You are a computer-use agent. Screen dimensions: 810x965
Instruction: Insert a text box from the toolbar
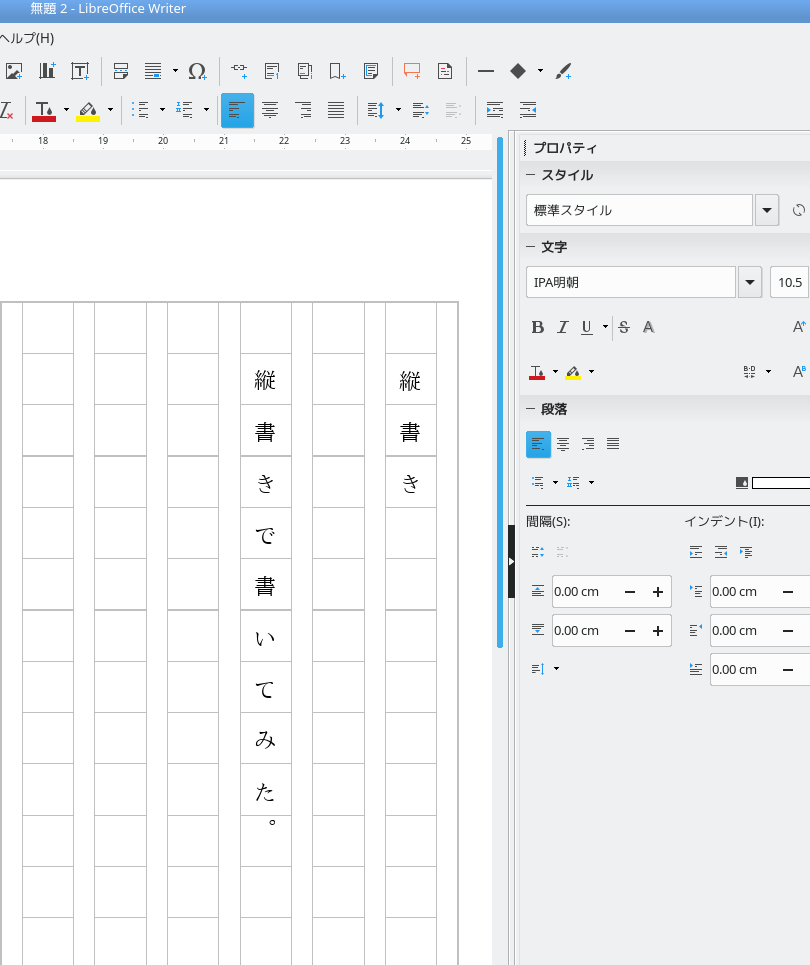(80, 71)
